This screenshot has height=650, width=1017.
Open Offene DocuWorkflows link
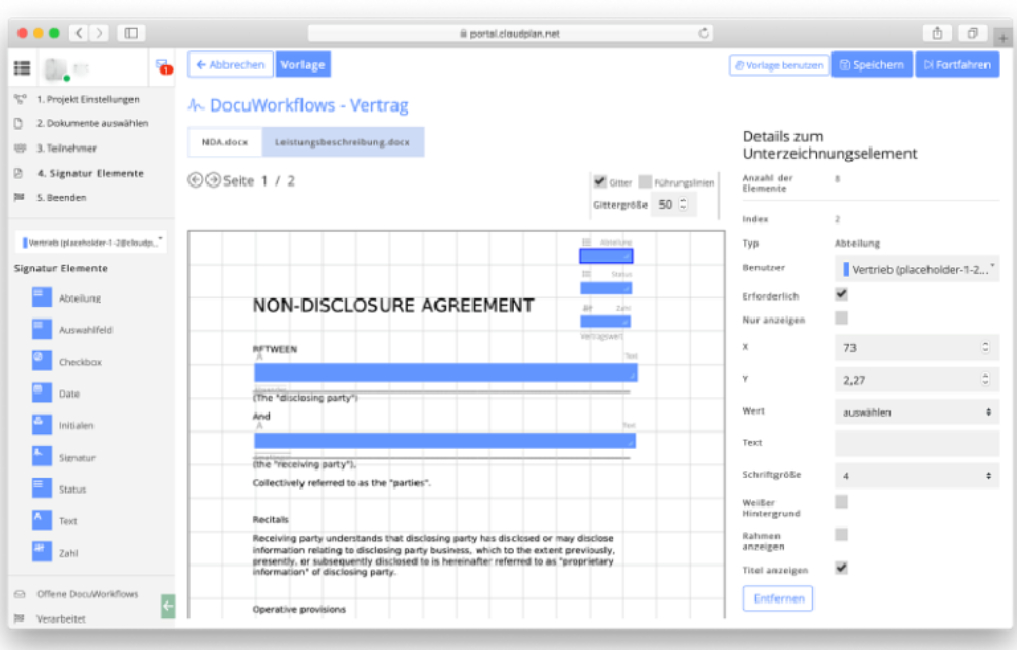(x=88, y=594)
